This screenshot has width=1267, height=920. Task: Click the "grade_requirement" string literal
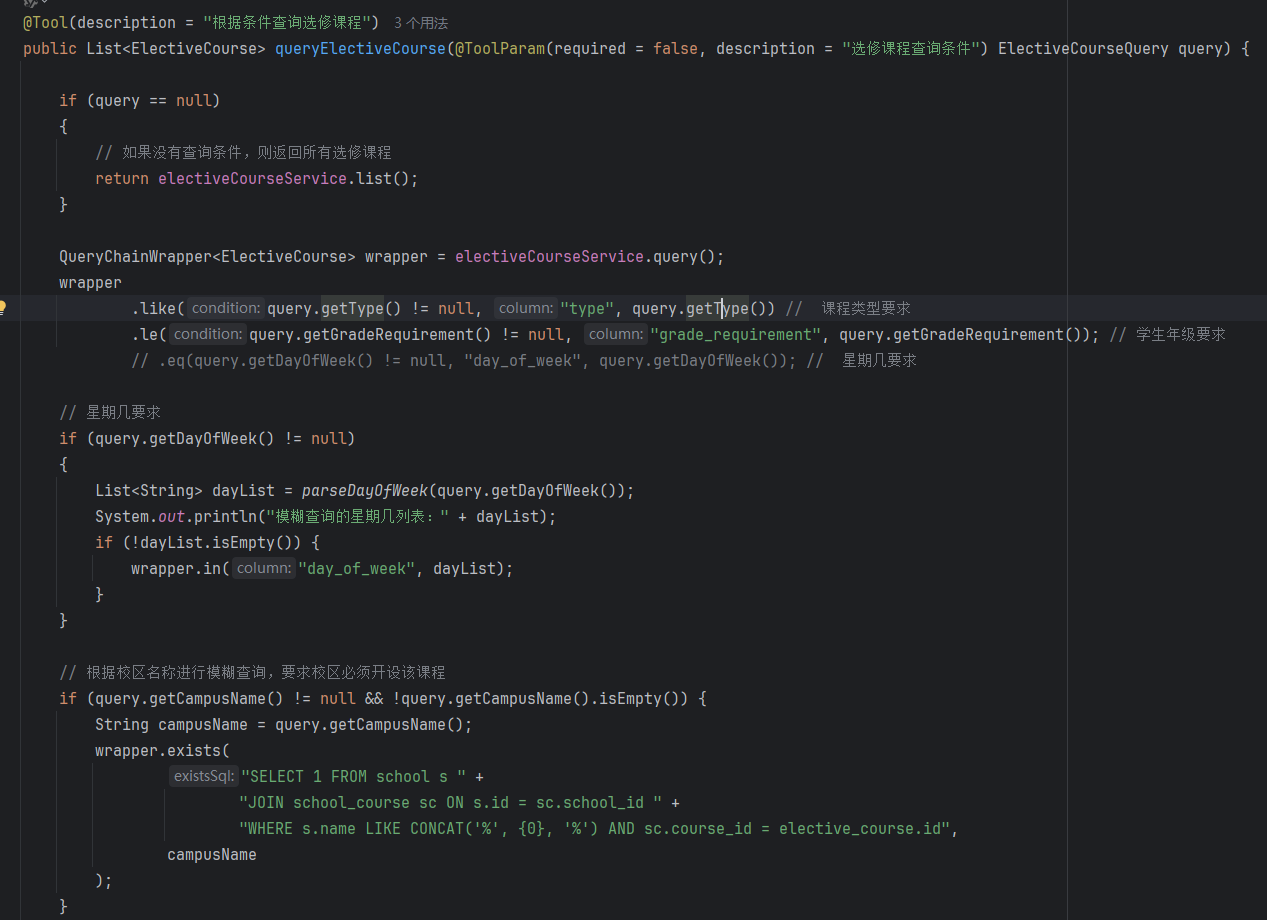point(735,334)
